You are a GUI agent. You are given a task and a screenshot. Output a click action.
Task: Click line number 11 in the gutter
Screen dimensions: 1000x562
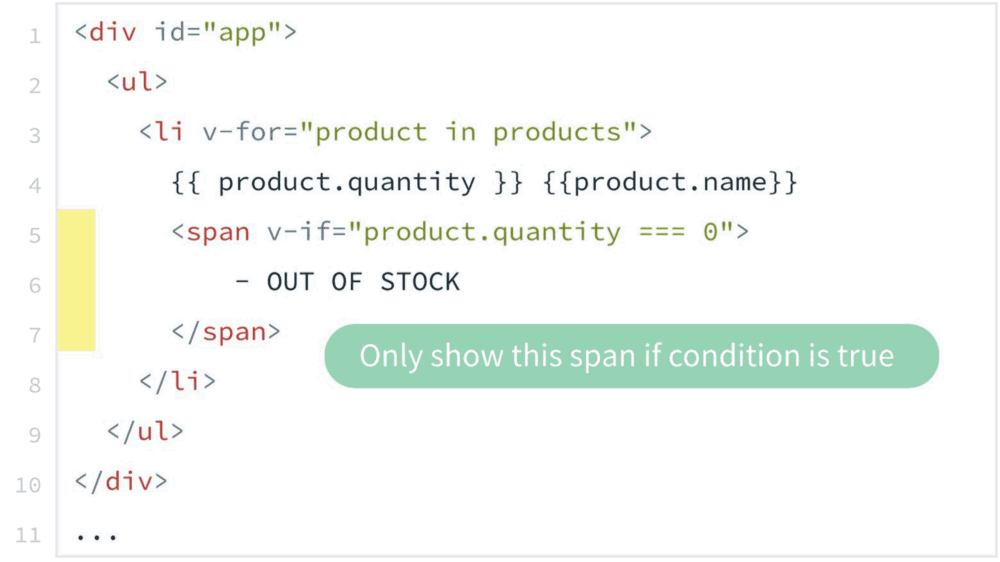point(29,535)
